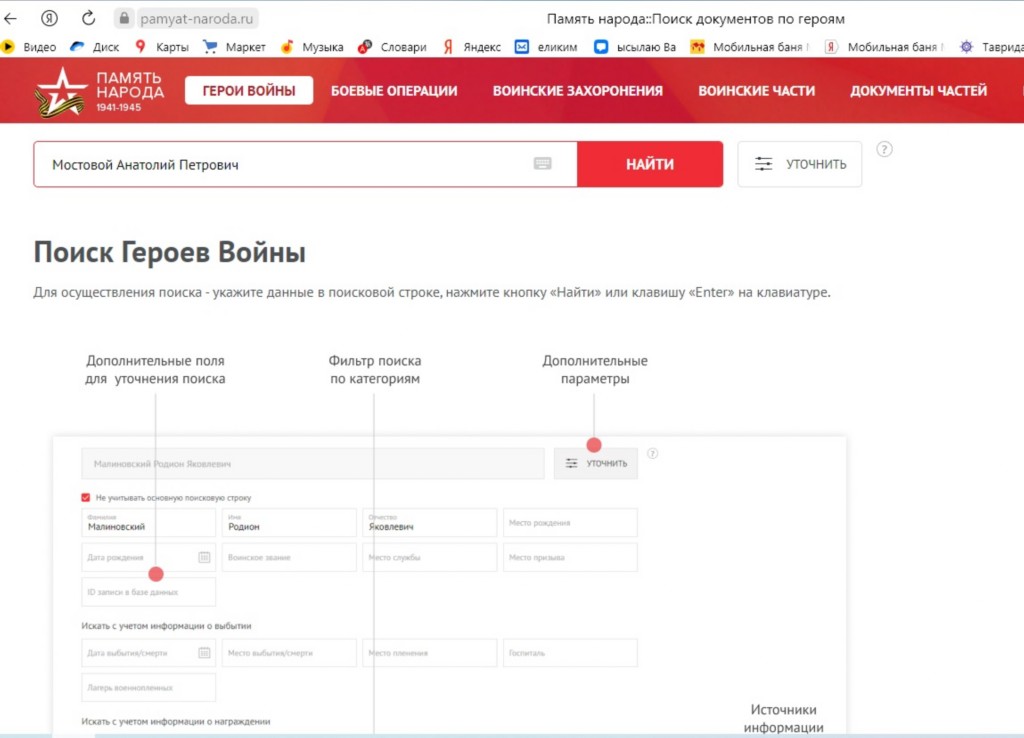Click the pamyat-naroda.ru address bar
Screen dimensions: 1024x738
tap(198, 18)
